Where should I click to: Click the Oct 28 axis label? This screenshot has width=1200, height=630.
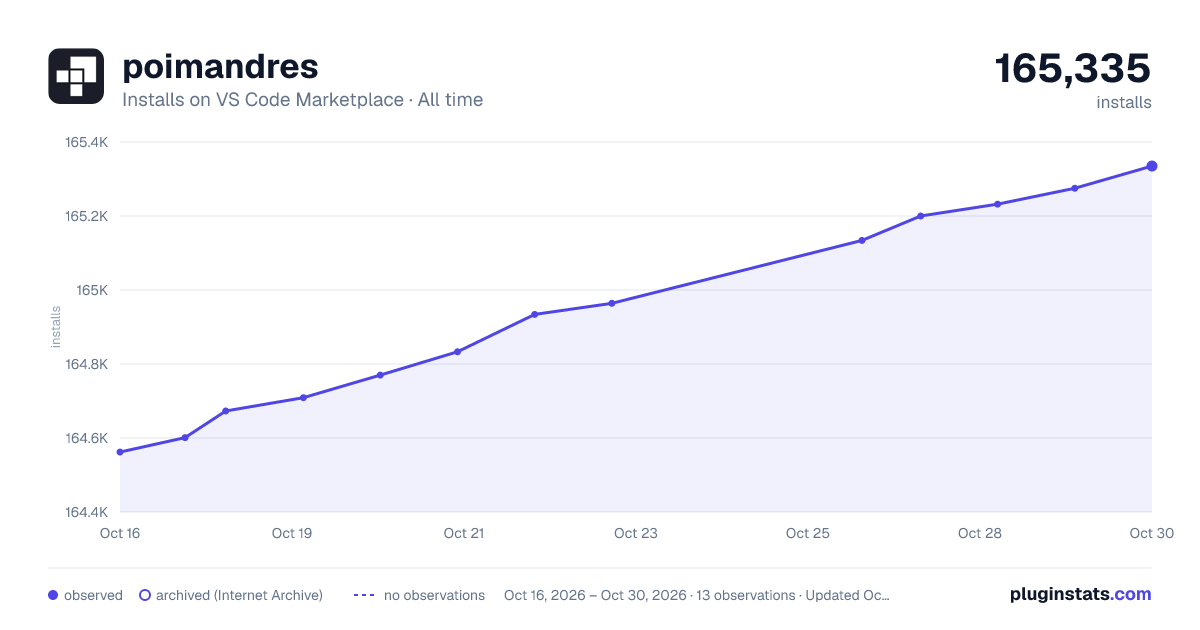coord(980,533)
